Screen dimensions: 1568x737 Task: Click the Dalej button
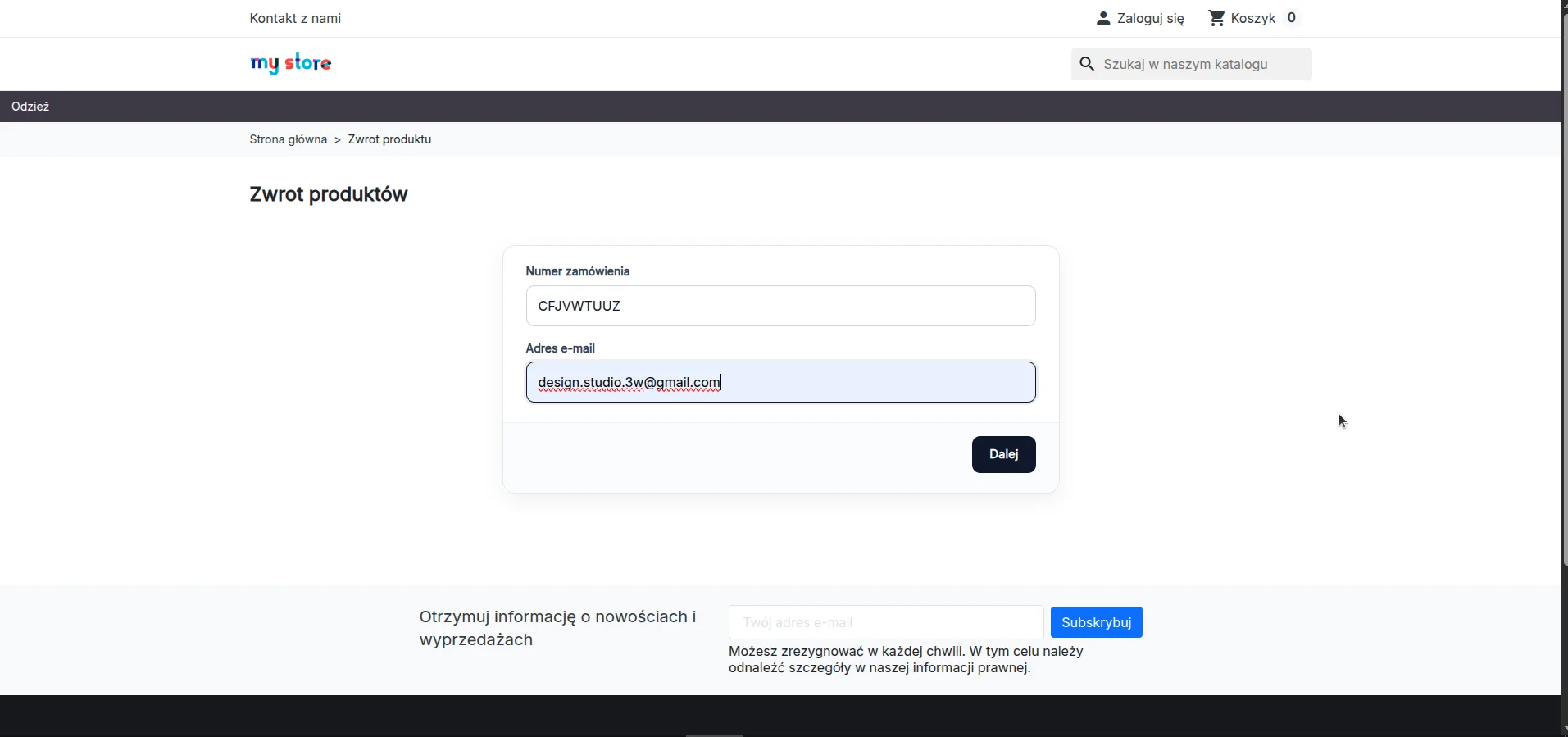coord(1003,454)
